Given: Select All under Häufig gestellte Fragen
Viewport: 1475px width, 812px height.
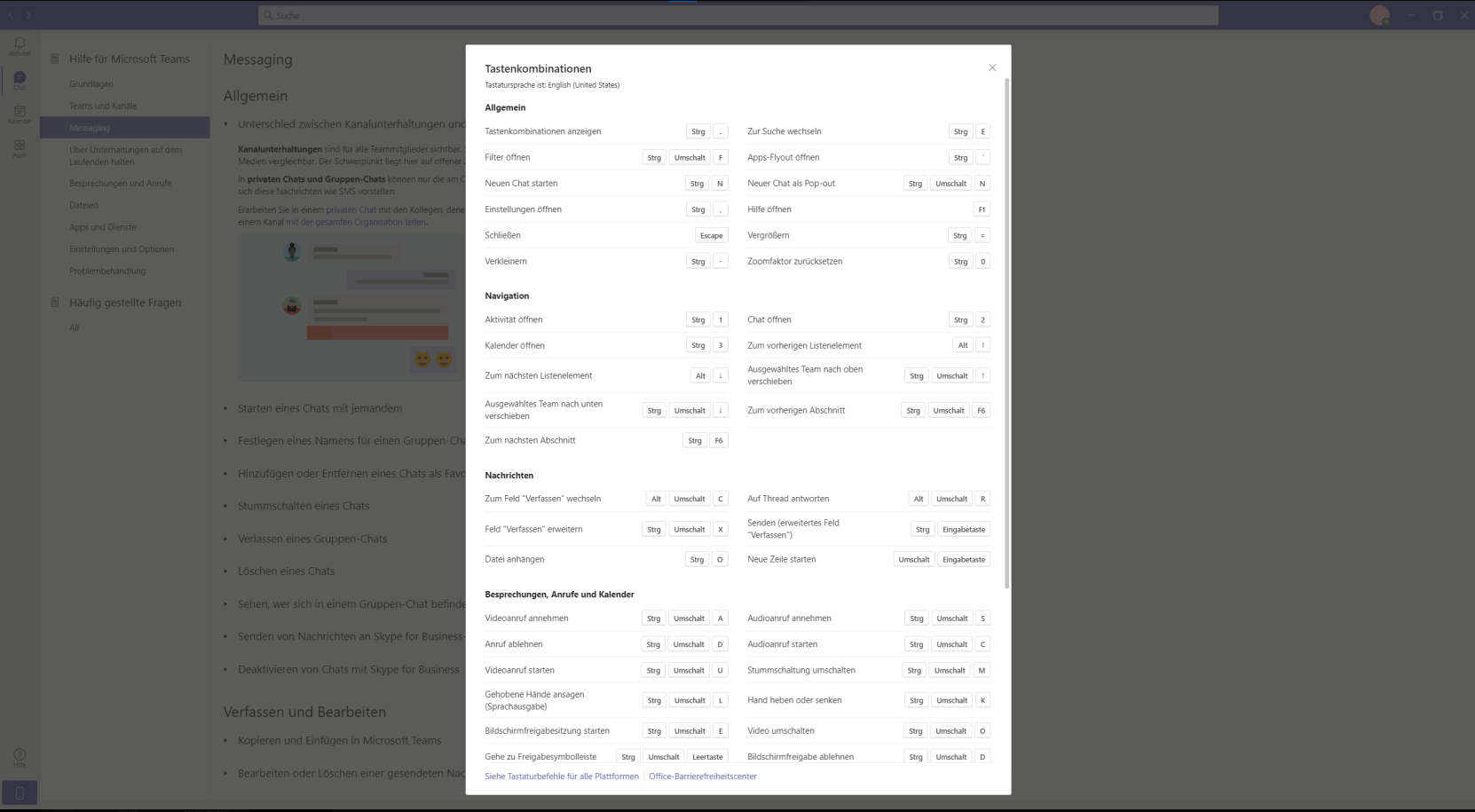Looking at the screenshot, I should pos(75,327).
